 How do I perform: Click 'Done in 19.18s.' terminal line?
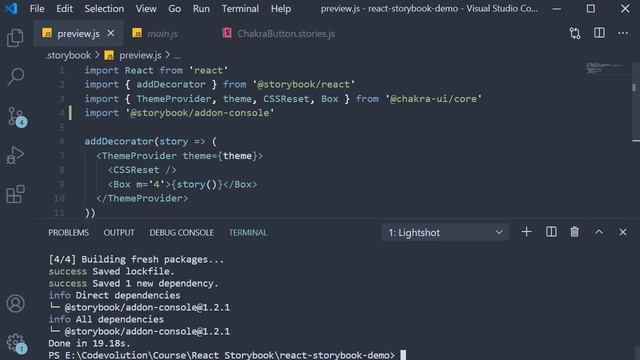tap(89, 343)
